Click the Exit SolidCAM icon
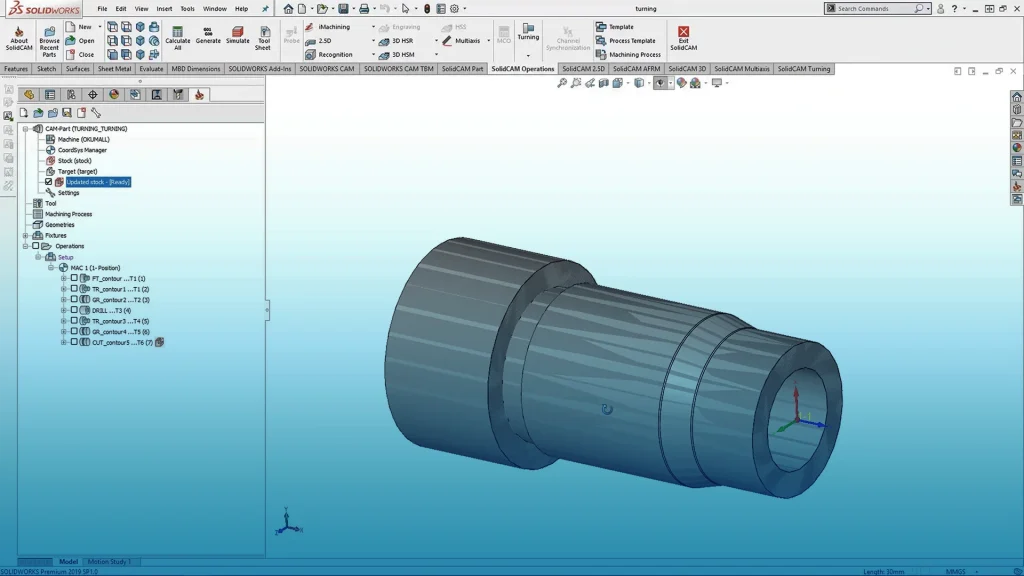Viewport: 1024px width, 576px height. click(x=684, y=34)
